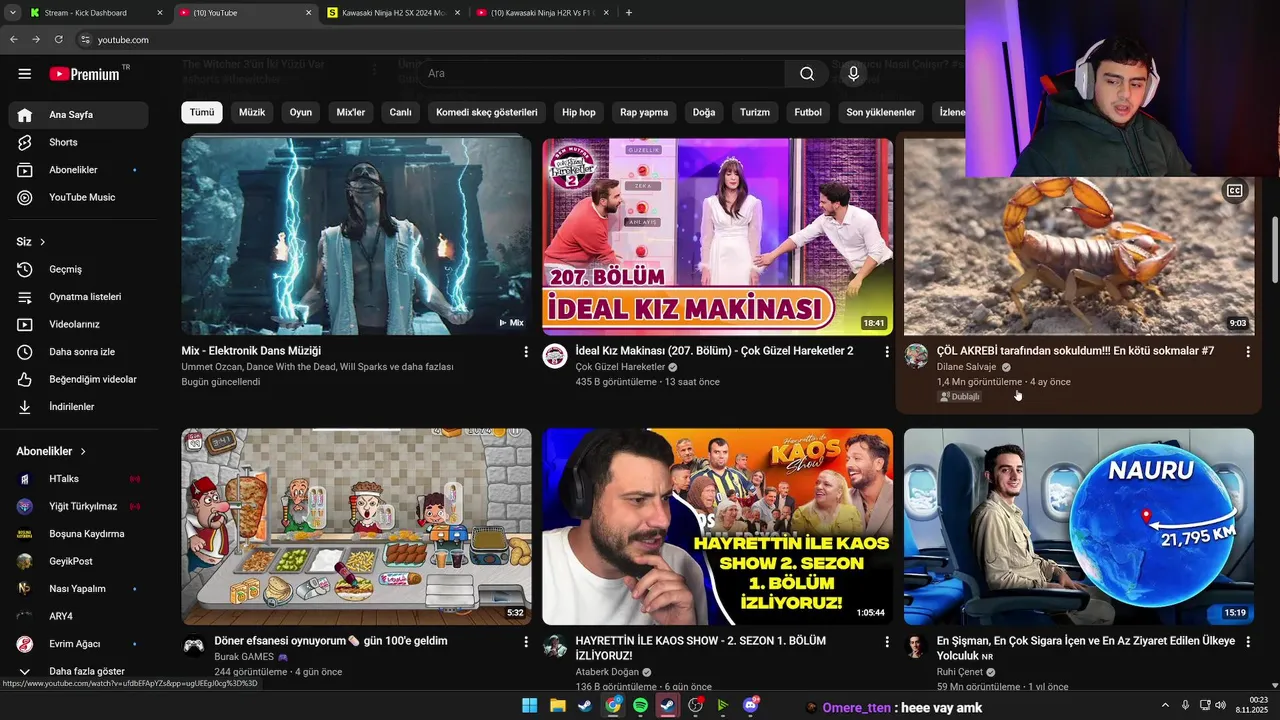
Task: Click CC badge on scorpion thumbnail
Action: [1235, 191]
